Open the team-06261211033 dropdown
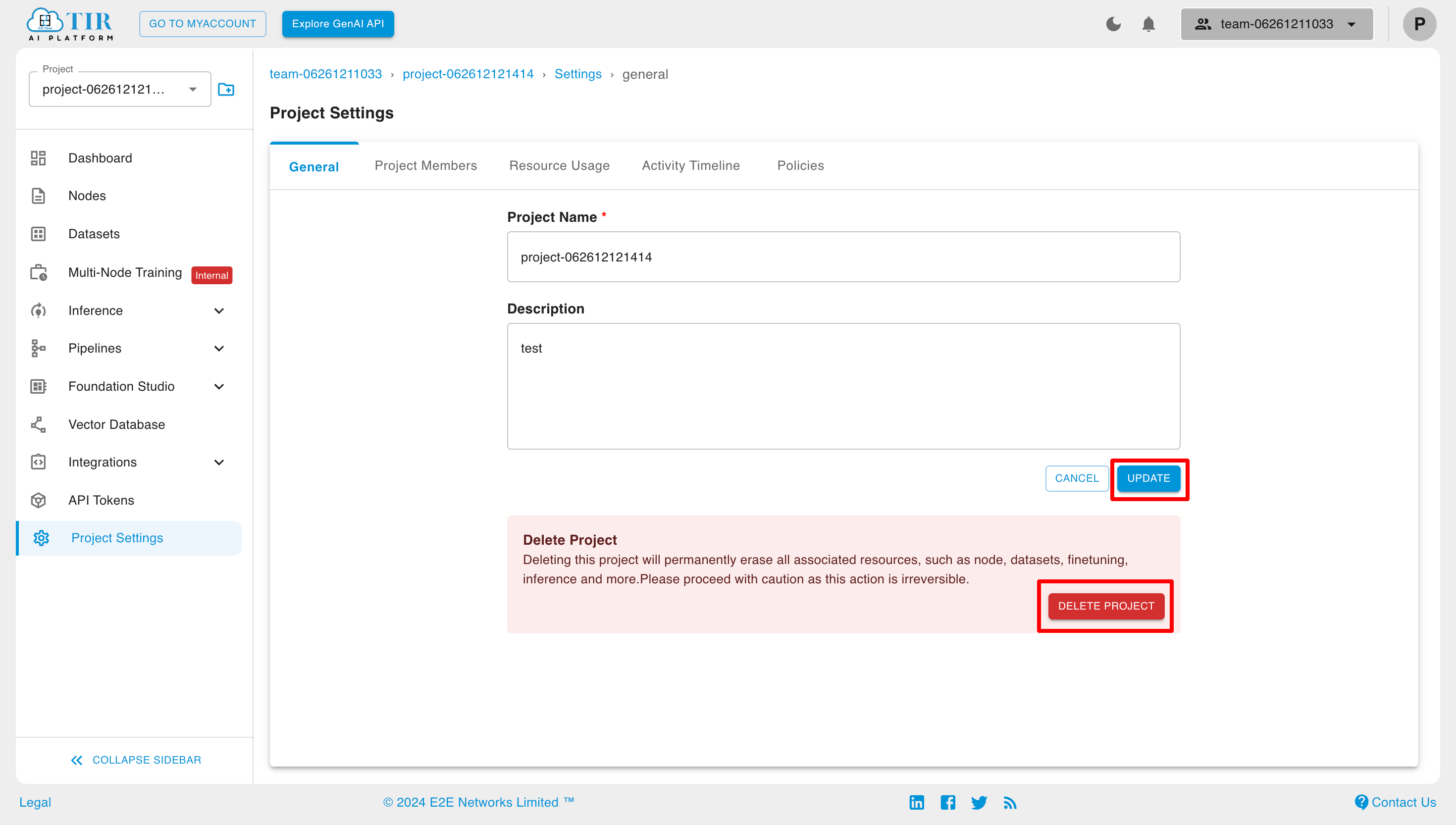Screen dimensions: 1456x825 click(1276, 24)
